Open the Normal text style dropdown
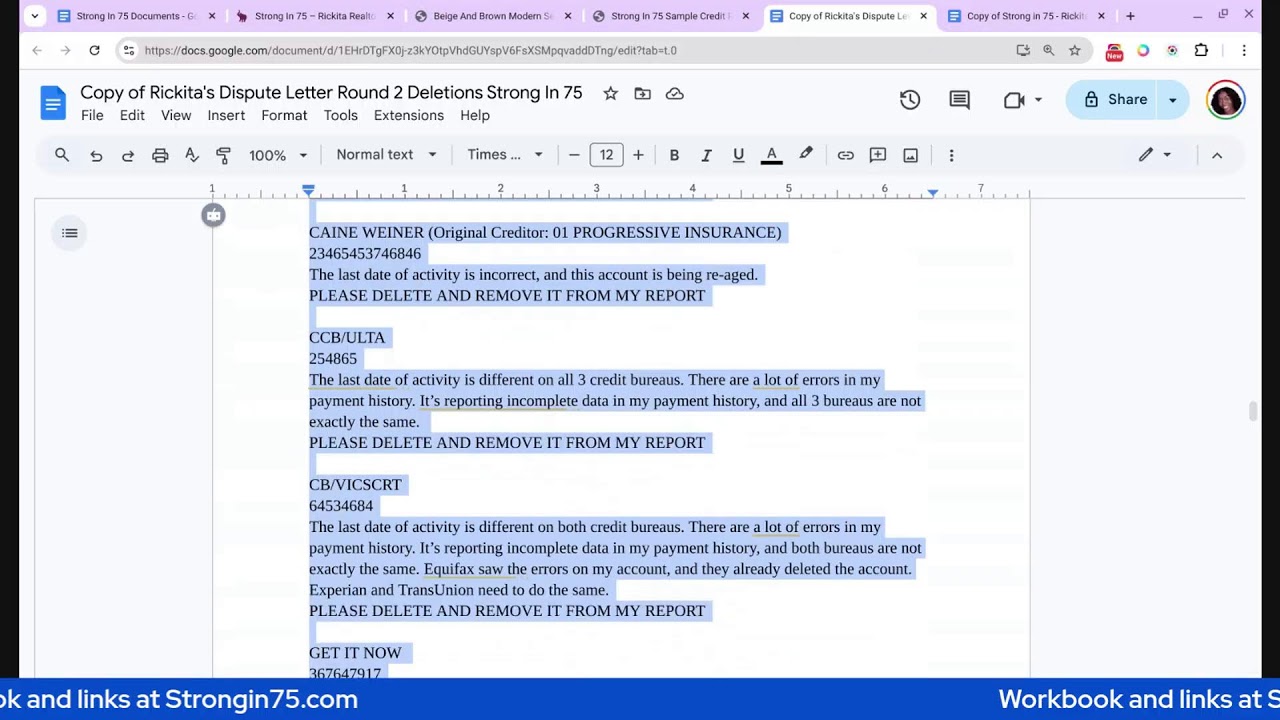This screenshot has width=1280, height=720. click(x=386, y=155)
